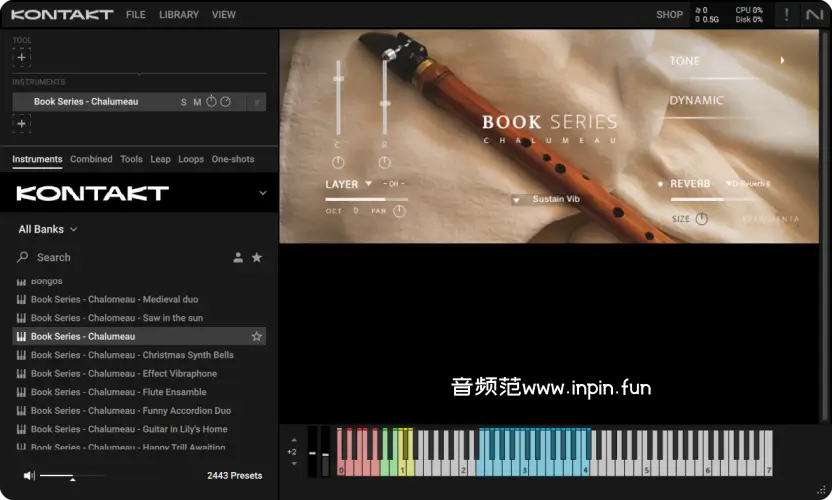Select preset Chalumeau - Flute Ensamble
Screen dimensions: 832x500
point(139,392)
